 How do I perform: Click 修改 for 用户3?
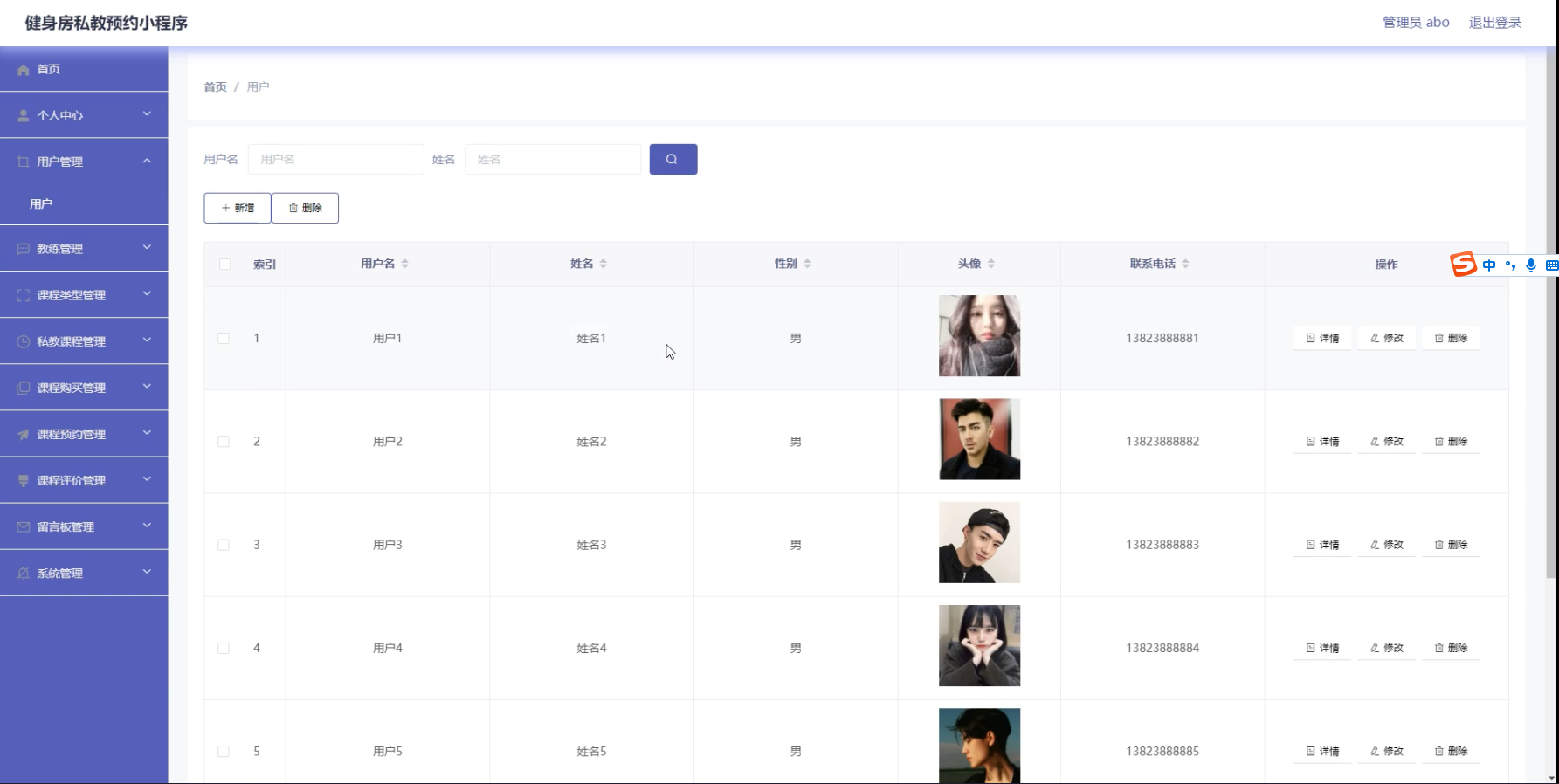click(x=1386, y=545)
